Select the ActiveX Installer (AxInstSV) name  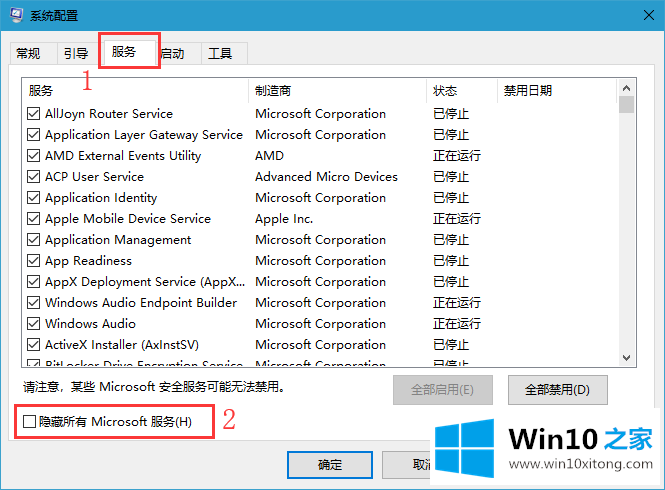122,344
